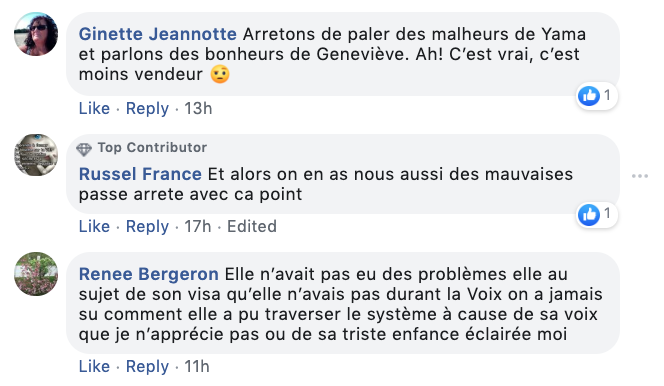Like Renee Bergeron's comment
This screenshot has height=386, width=664.
coord(94,367)
